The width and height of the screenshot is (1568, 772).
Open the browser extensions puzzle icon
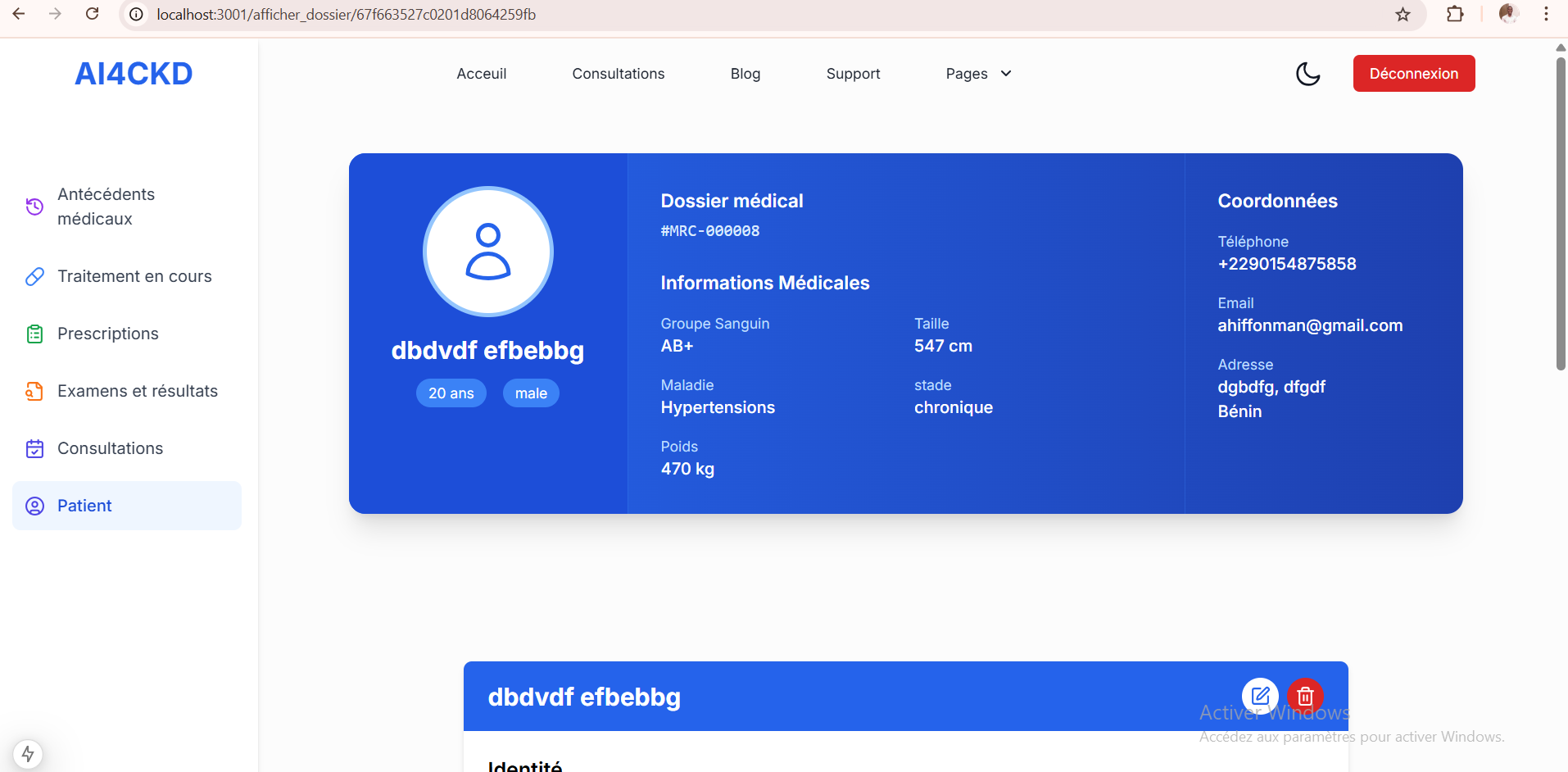tap(1455, 15)
